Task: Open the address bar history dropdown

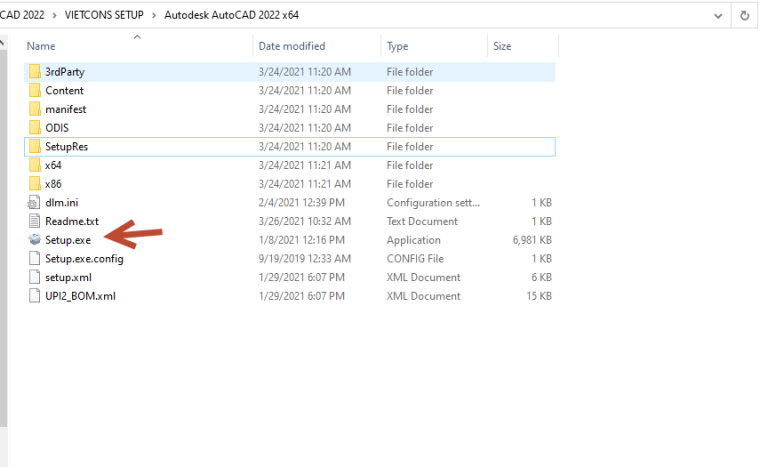Action: [719, 16]
